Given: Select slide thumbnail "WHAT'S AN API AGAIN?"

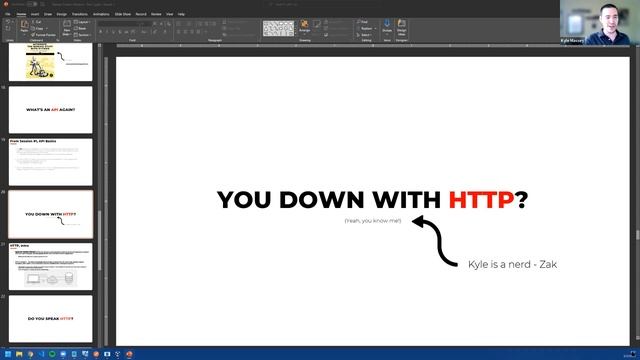Looking at the screenshot, I should pyautogui.click(x=51, y=110).
